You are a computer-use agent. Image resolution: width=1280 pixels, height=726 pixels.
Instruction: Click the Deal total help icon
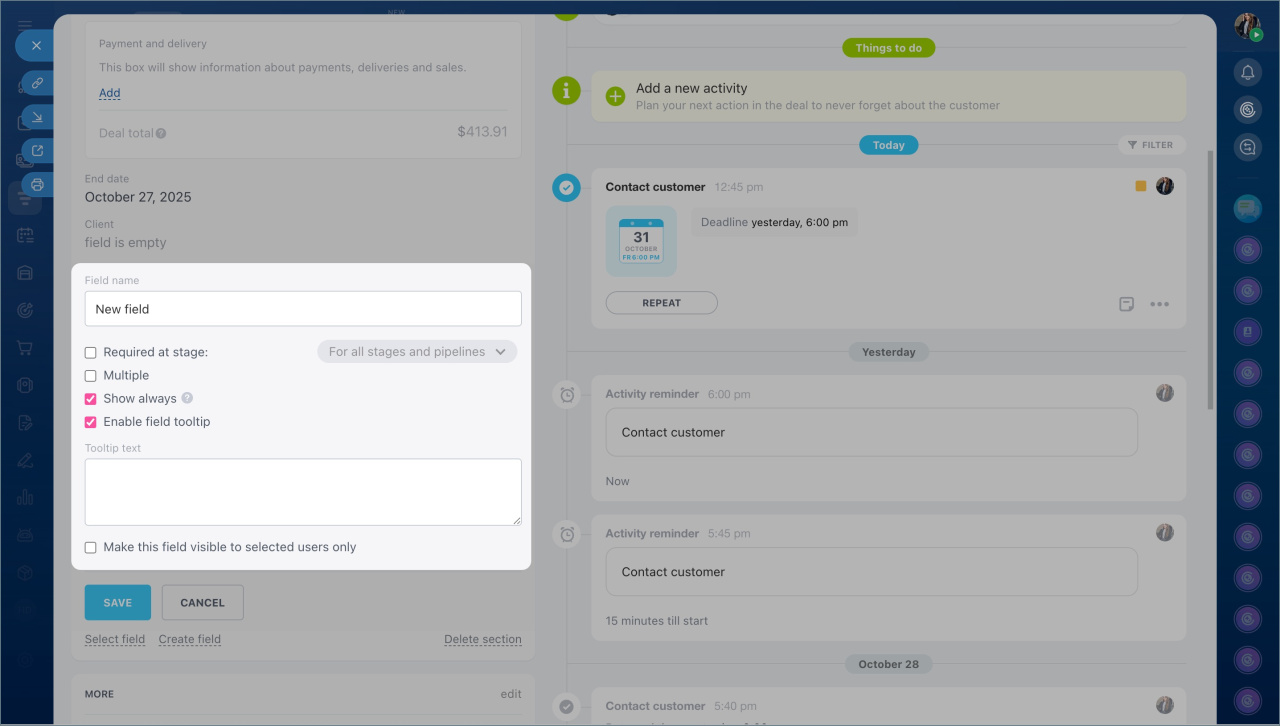point(161,133)
